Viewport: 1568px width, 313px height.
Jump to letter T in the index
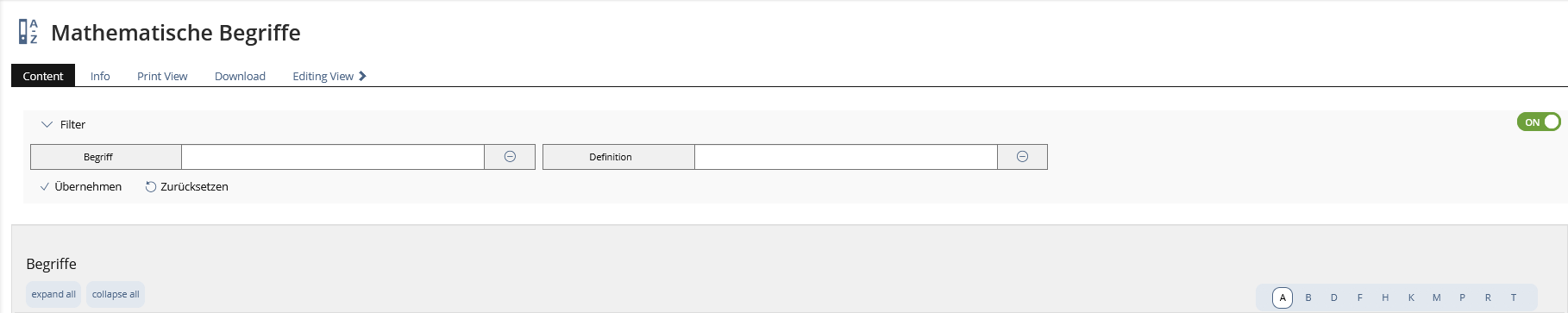pyautogui.click(x=1514, y=297)
